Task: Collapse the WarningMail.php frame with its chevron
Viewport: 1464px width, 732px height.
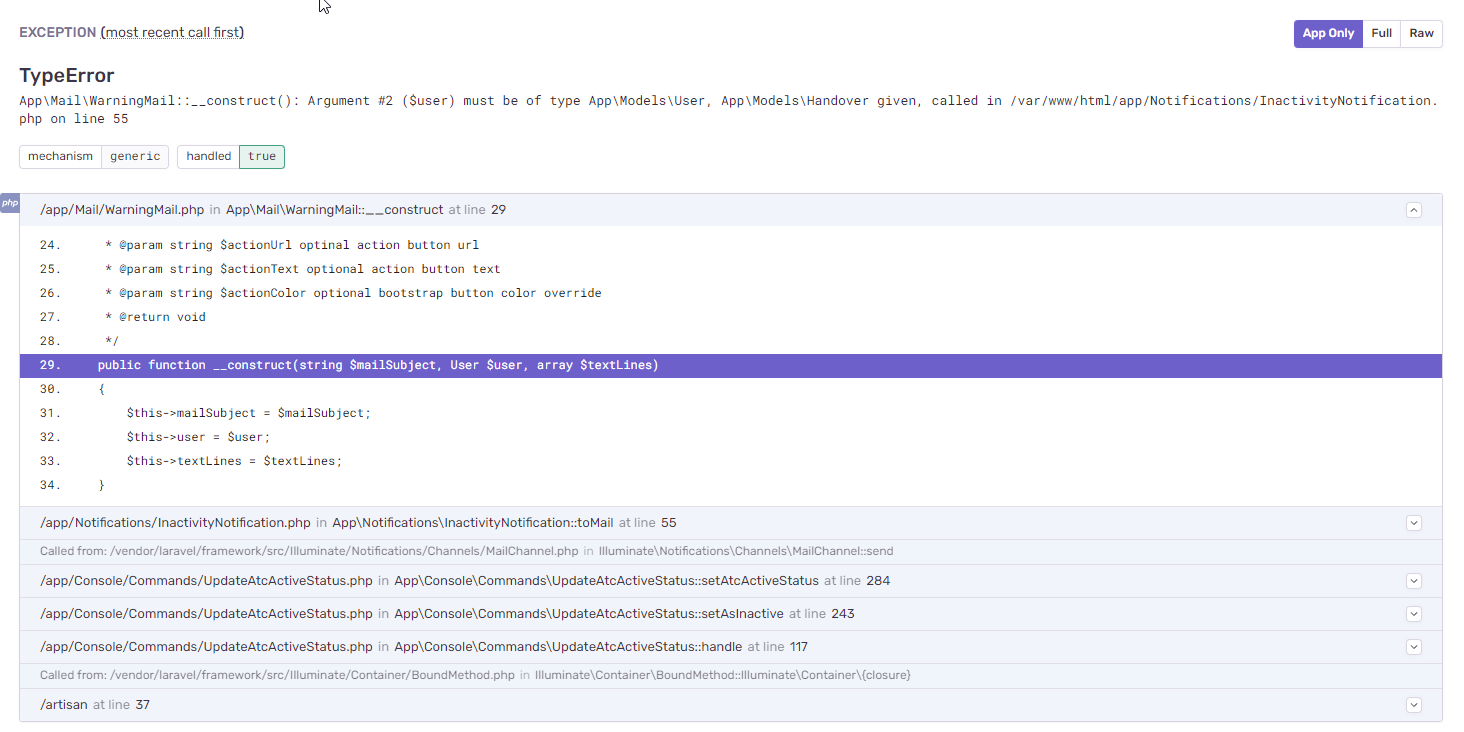Action: (x=1413, y=210)
